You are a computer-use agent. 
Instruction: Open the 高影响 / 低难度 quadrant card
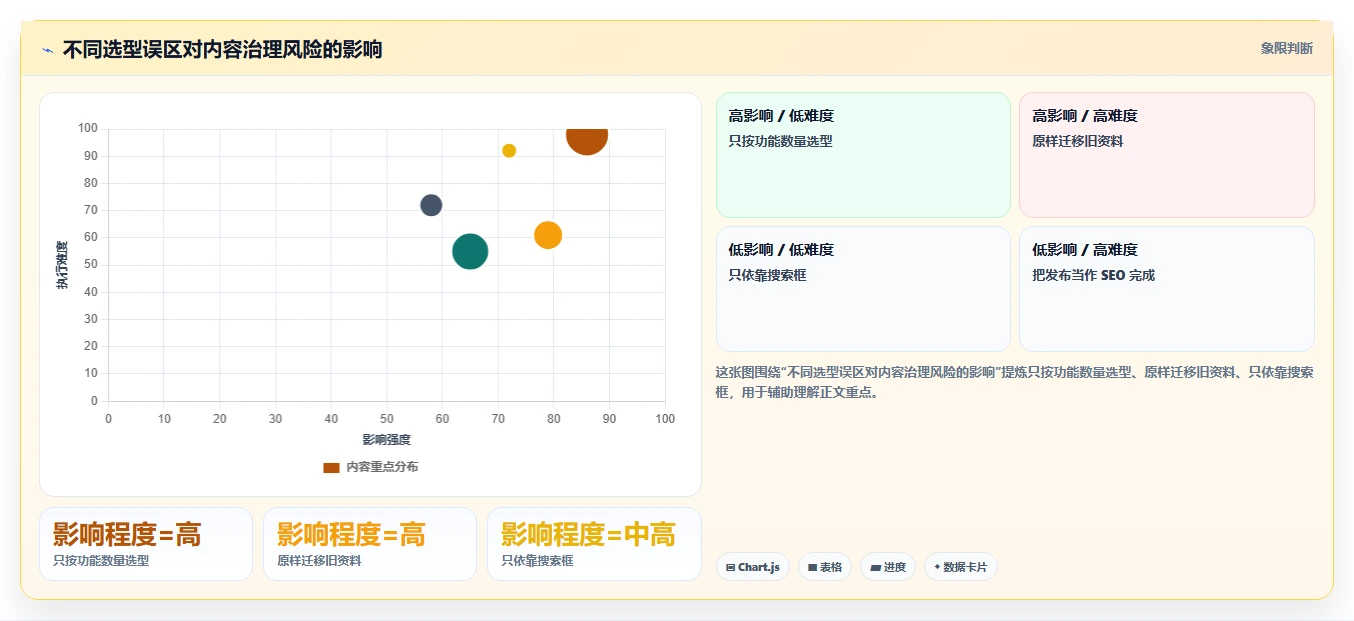pyautogui.click(x=864, y=155)
